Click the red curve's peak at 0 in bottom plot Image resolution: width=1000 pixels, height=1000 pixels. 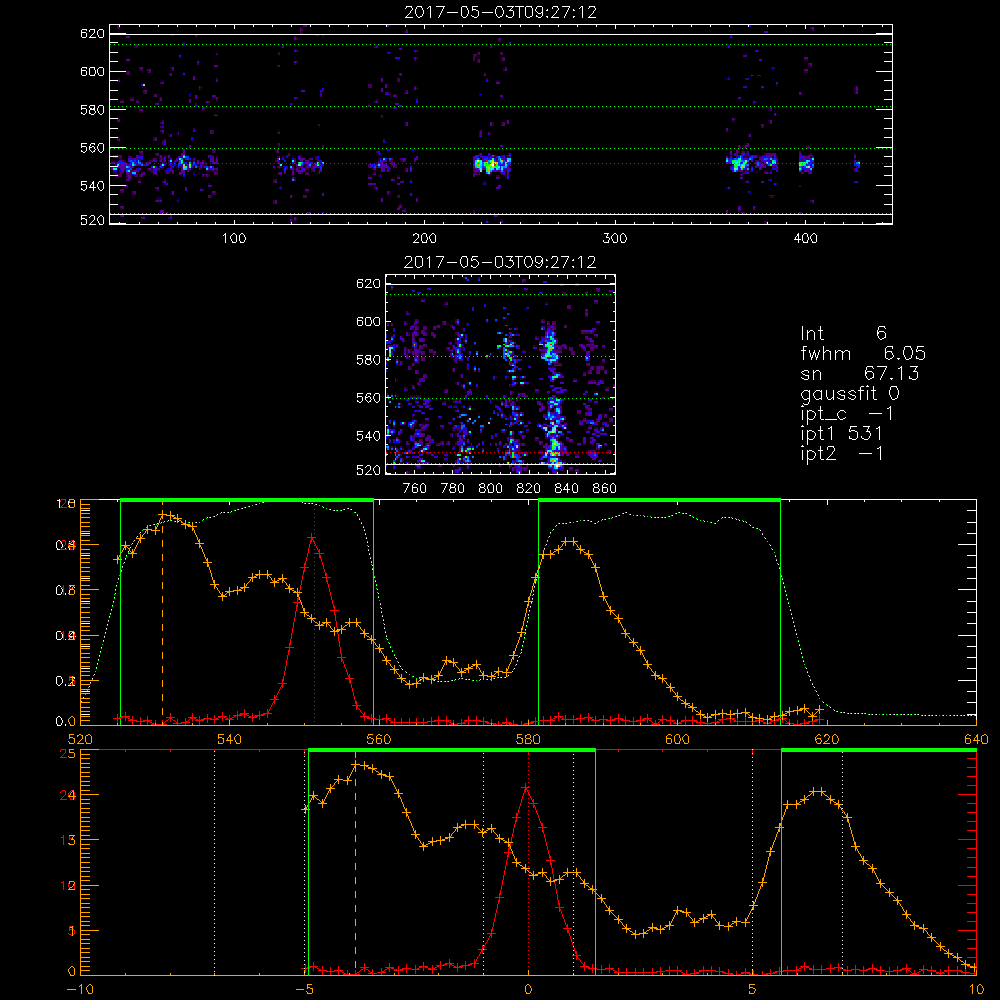point(527,788)
